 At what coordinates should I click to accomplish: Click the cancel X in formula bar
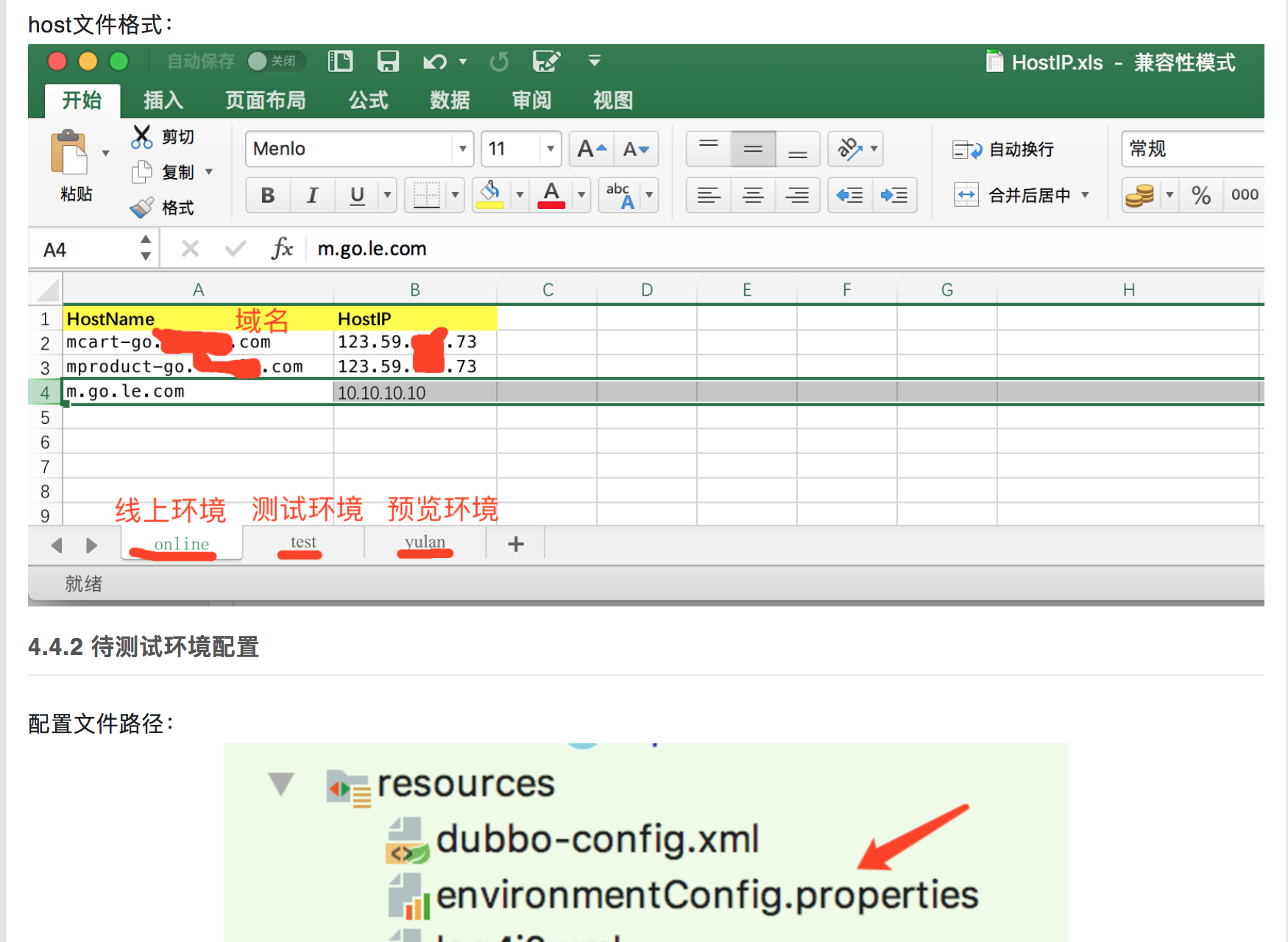[x=190, y=249]
